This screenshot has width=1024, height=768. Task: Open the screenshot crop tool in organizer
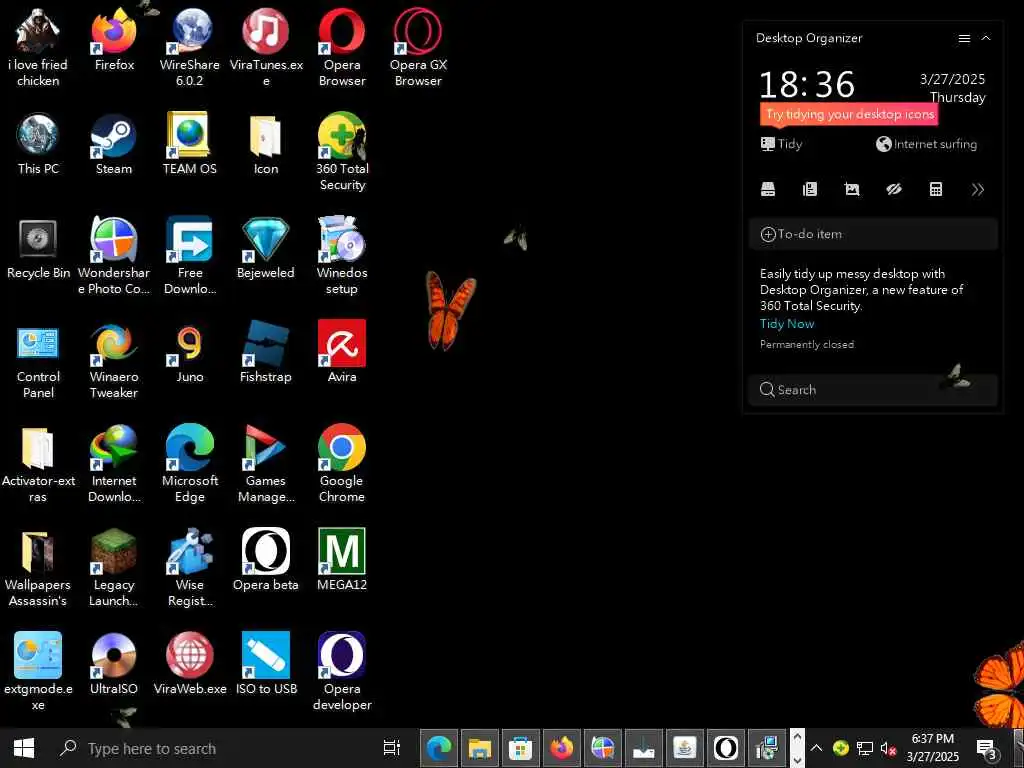tap(852, 189)
